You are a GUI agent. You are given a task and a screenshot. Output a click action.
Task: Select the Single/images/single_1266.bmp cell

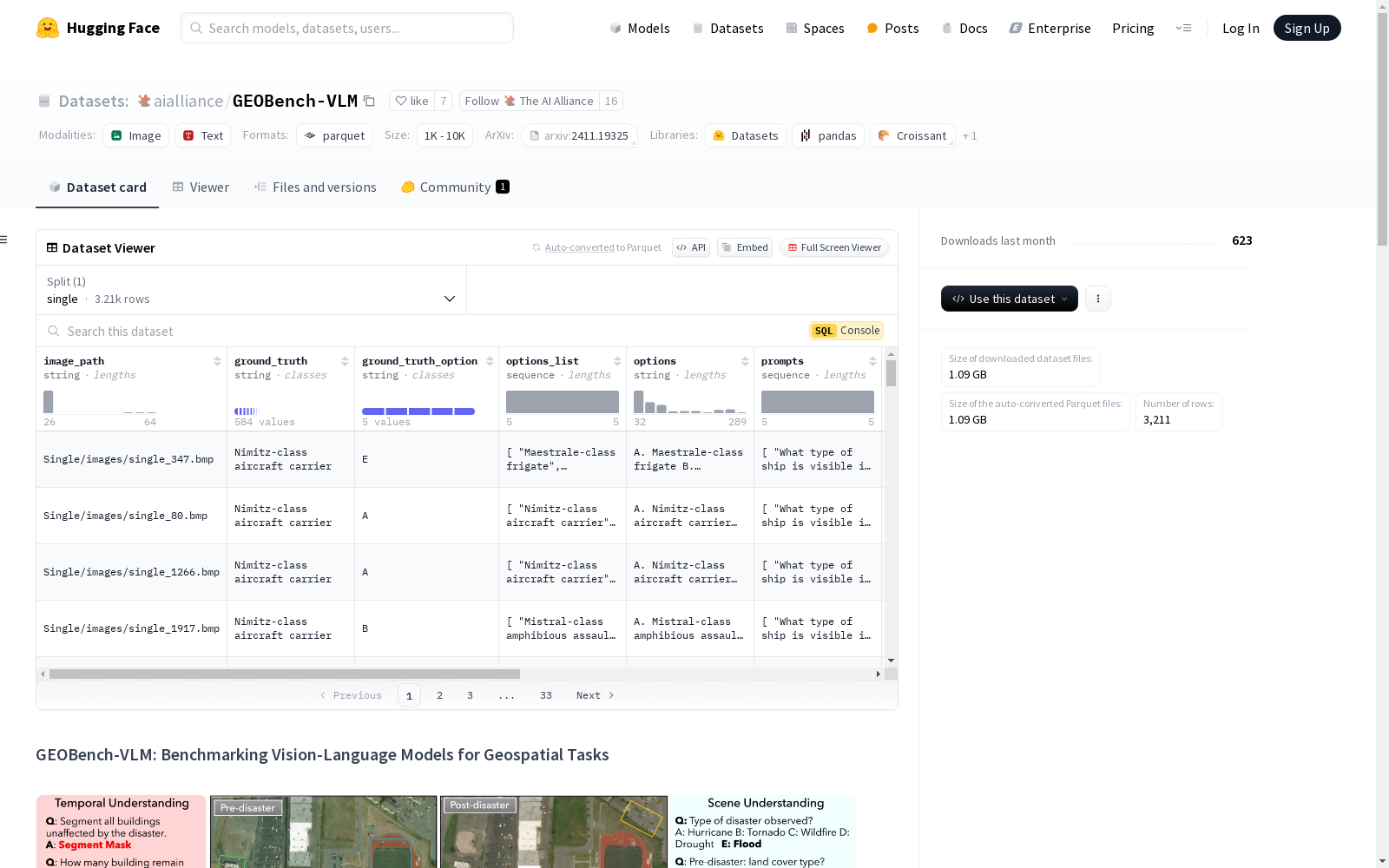click(x=132, y=572)
